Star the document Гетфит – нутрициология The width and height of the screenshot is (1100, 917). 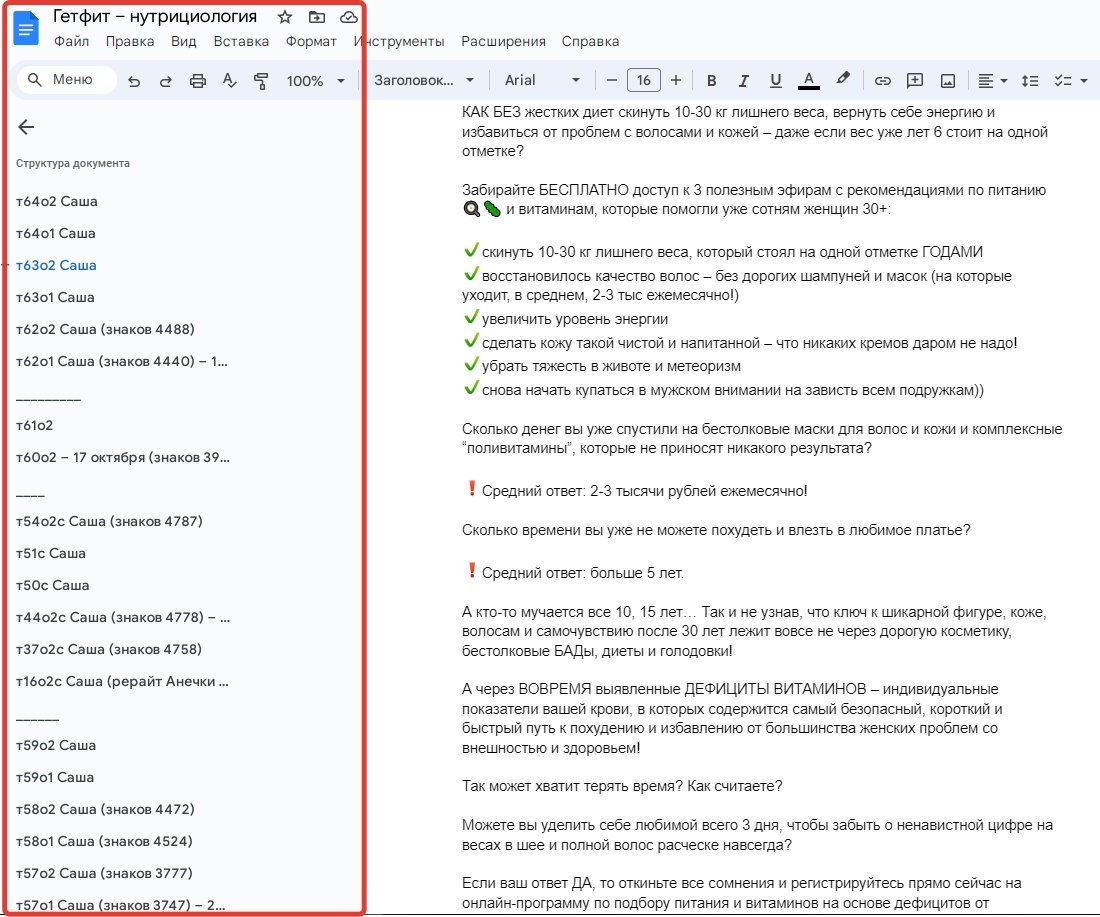tap(285, 17)
